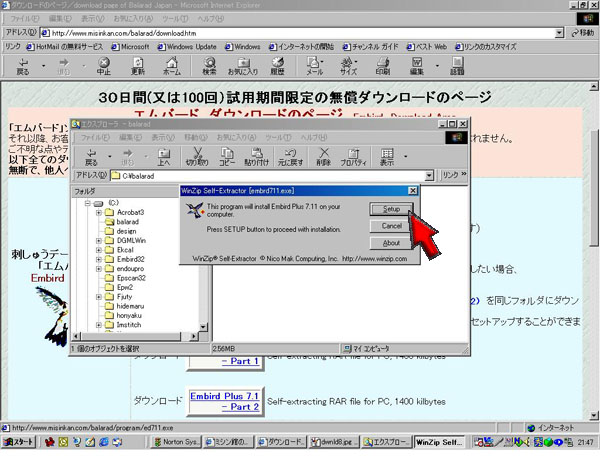Screen dimensions: 600x456
Task: Click the Home icon in Internet Explorer toolbar
Action: pos(172,66)
